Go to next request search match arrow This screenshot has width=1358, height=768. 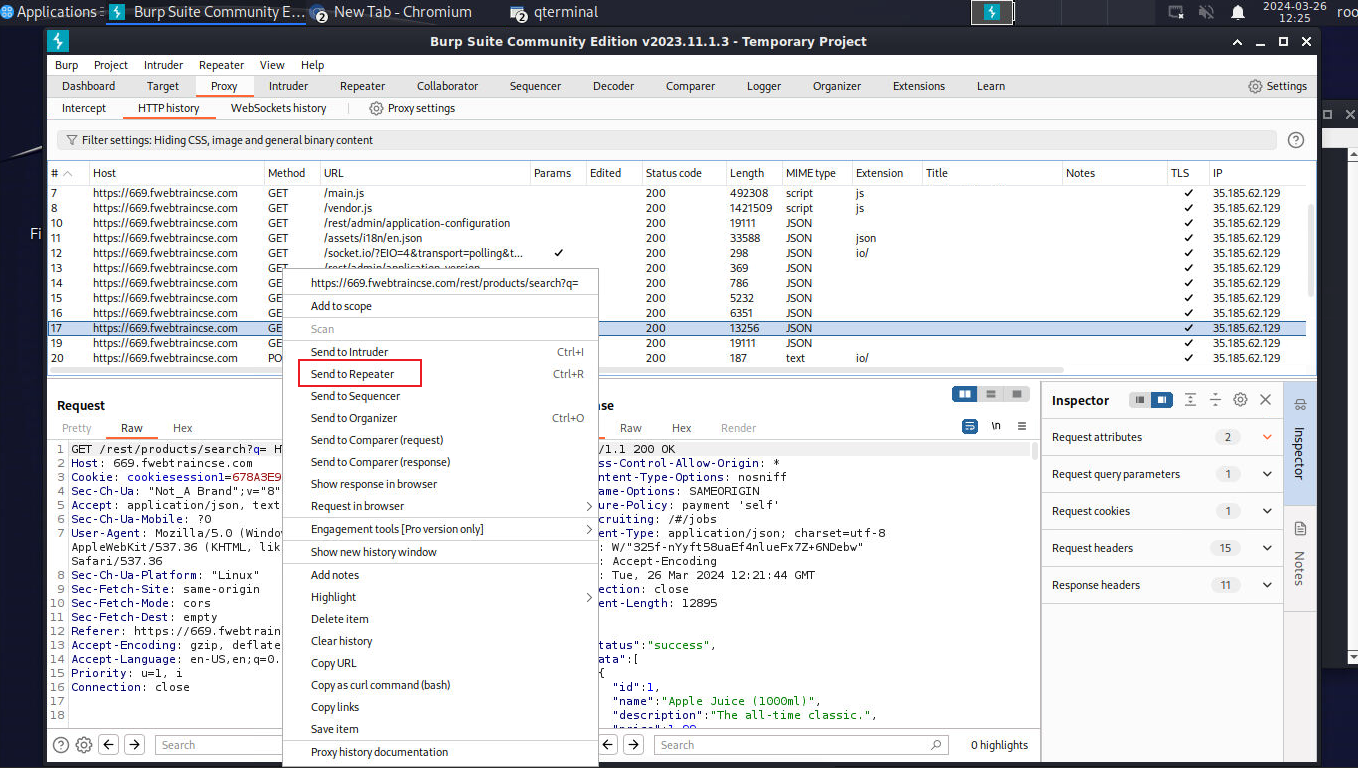pyautogui.click(x=134, y=745)
